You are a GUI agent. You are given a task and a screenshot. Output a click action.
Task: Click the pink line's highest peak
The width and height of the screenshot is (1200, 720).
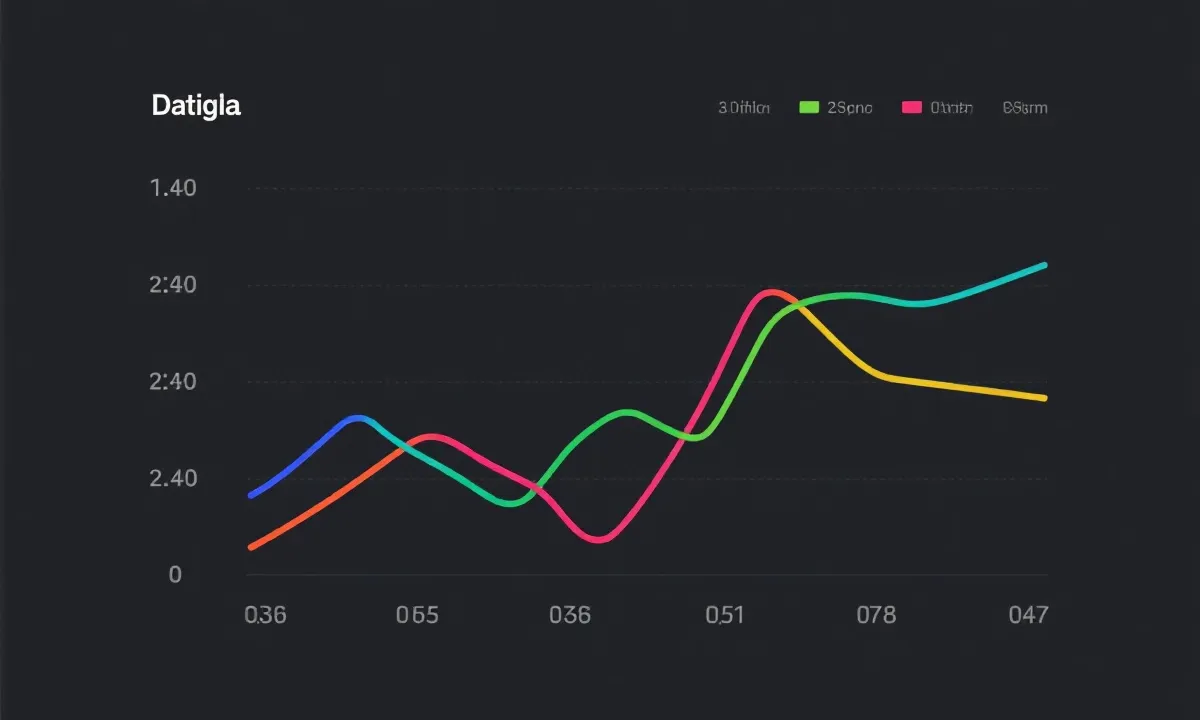[x=772, y=292]
